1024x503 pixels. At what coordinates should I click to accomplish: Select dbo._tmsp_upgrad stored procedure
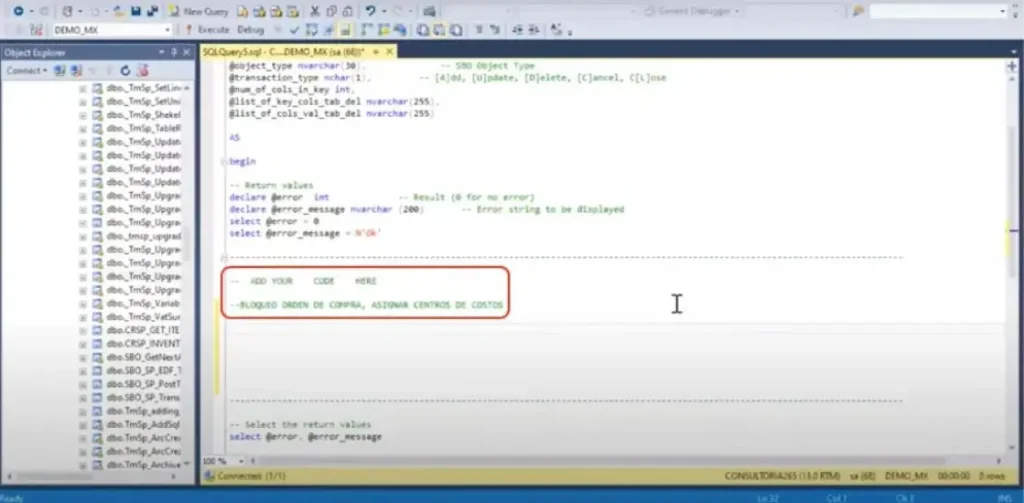click(144, 236)
